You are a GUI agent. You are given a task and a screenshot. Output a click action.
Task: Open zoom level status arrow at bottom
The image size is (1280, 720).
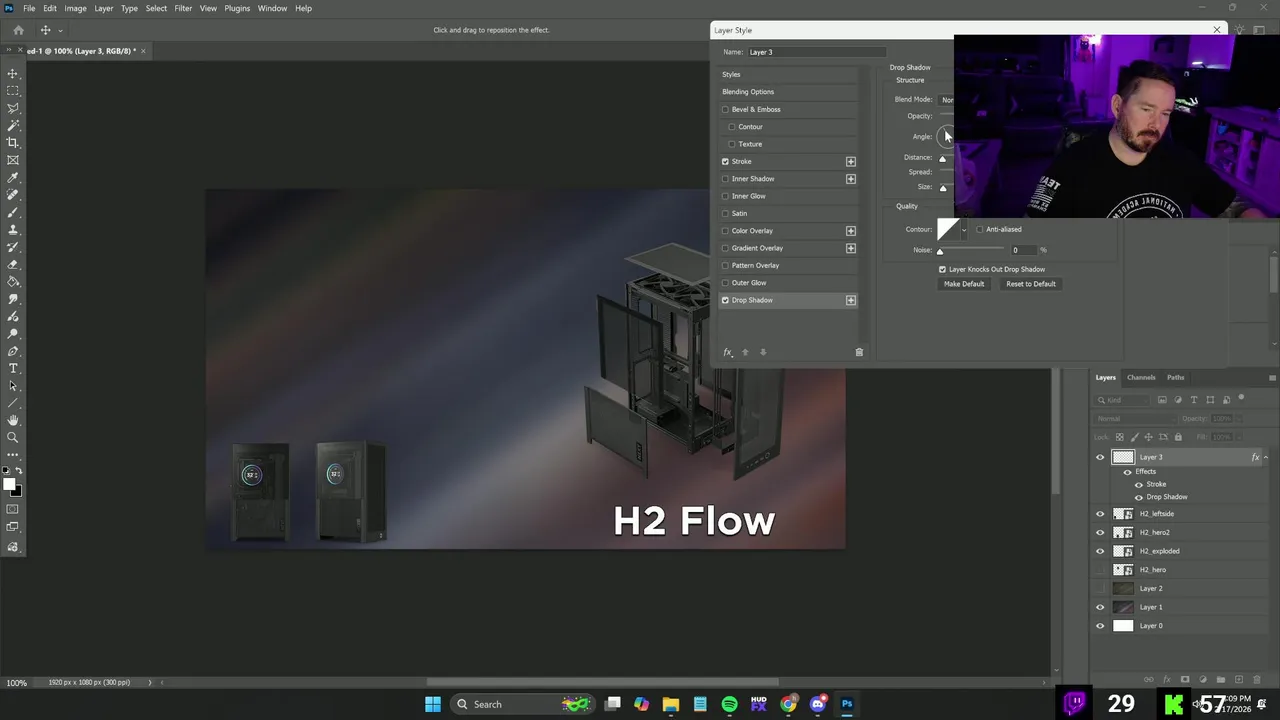point(150,683)
